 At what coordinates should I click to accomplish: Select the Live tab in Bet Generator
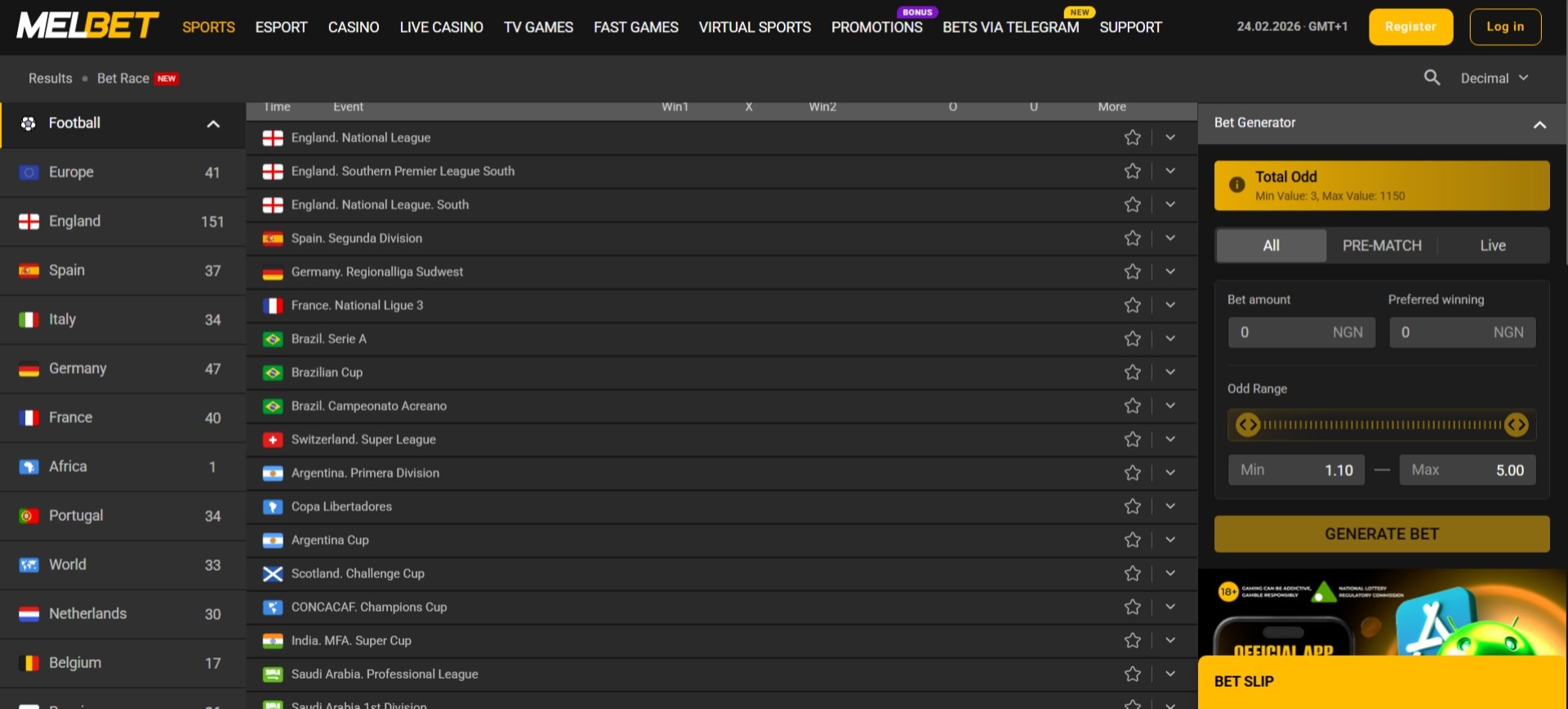point(1493,245)
